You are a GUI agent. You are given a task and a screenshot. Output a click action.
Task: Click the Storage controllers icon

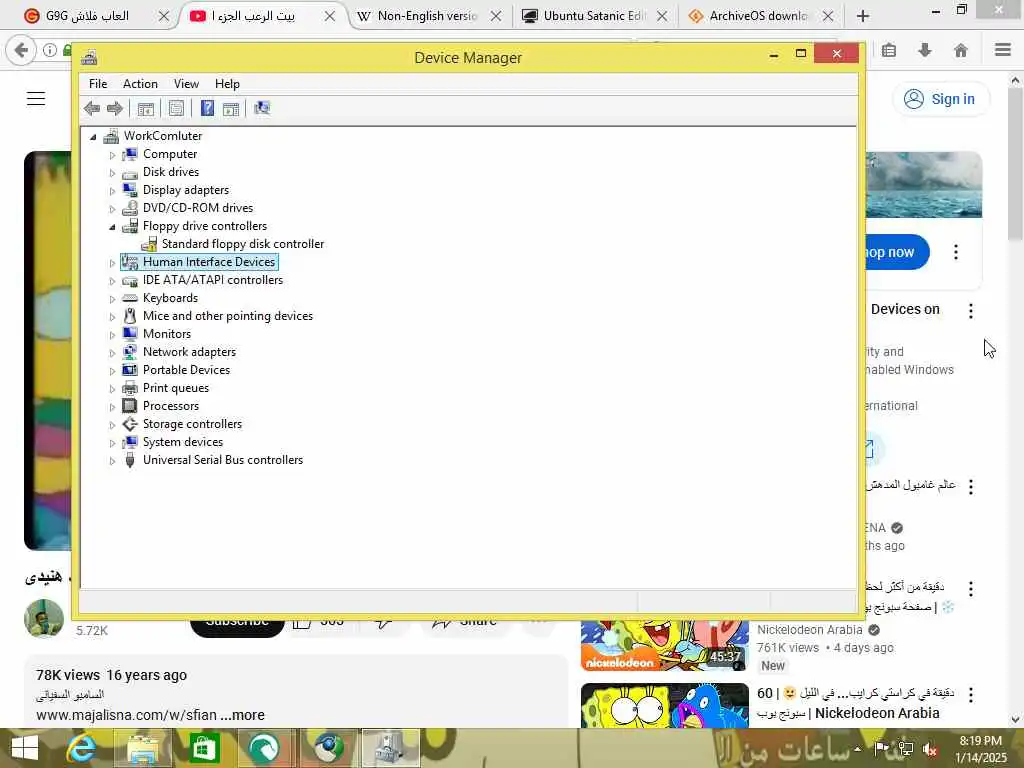pyautogui.click(x=130, y=424)
